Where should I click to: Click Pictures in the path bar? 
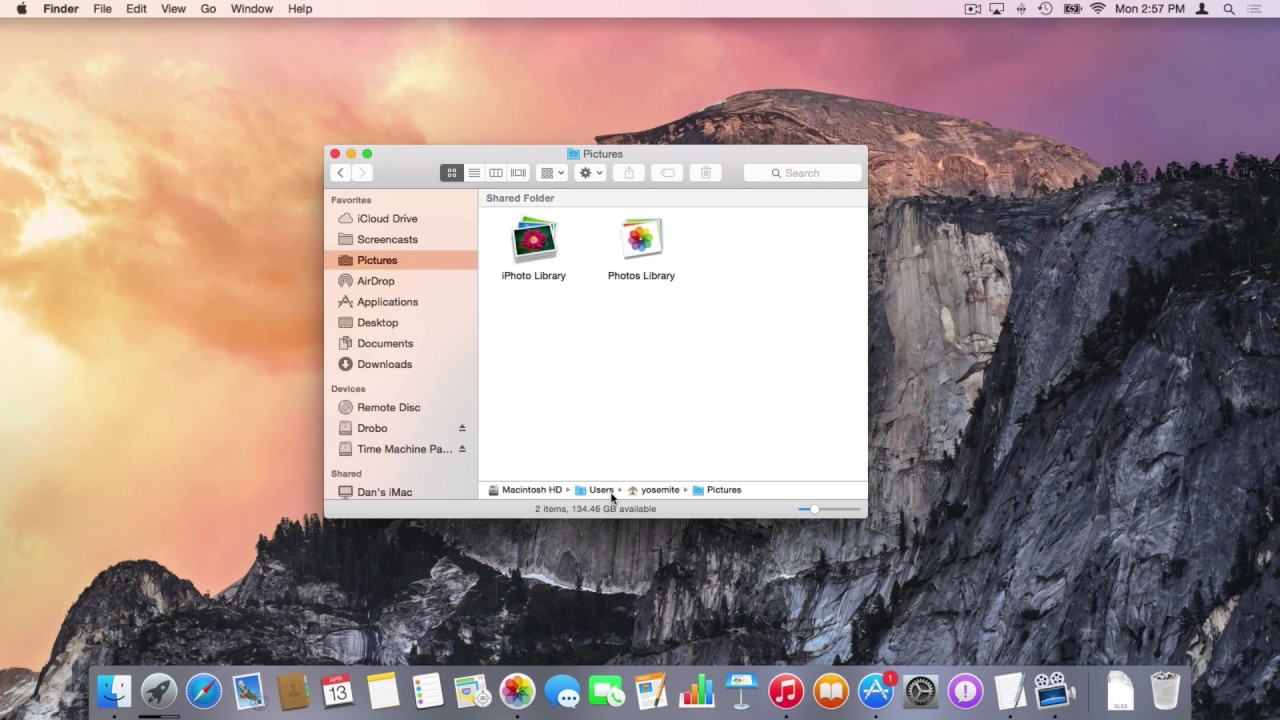tap(717, 490)
